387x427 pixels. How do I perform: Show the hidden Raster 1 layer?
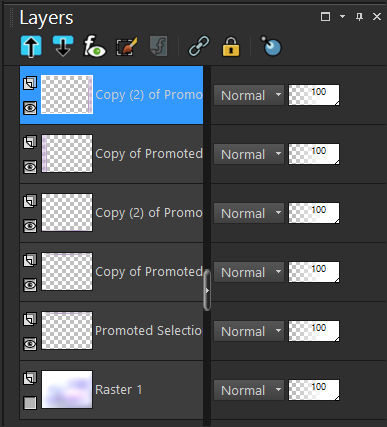(x=30, y=403)
